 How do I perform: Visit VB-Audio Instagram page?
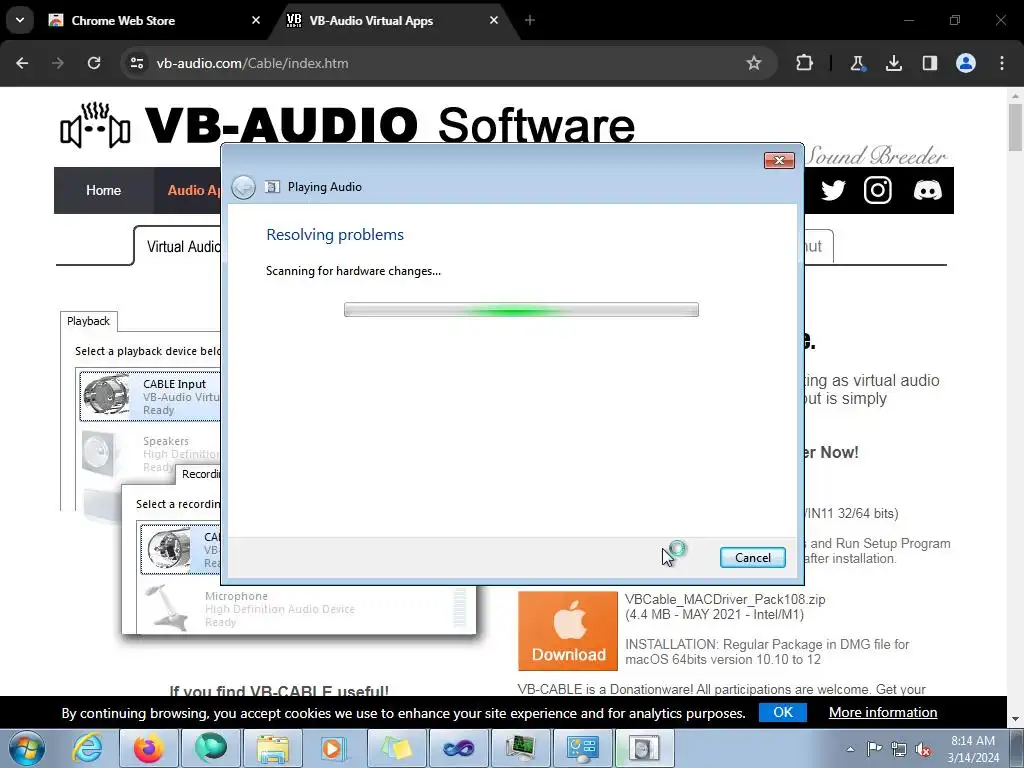coord(878,190)
